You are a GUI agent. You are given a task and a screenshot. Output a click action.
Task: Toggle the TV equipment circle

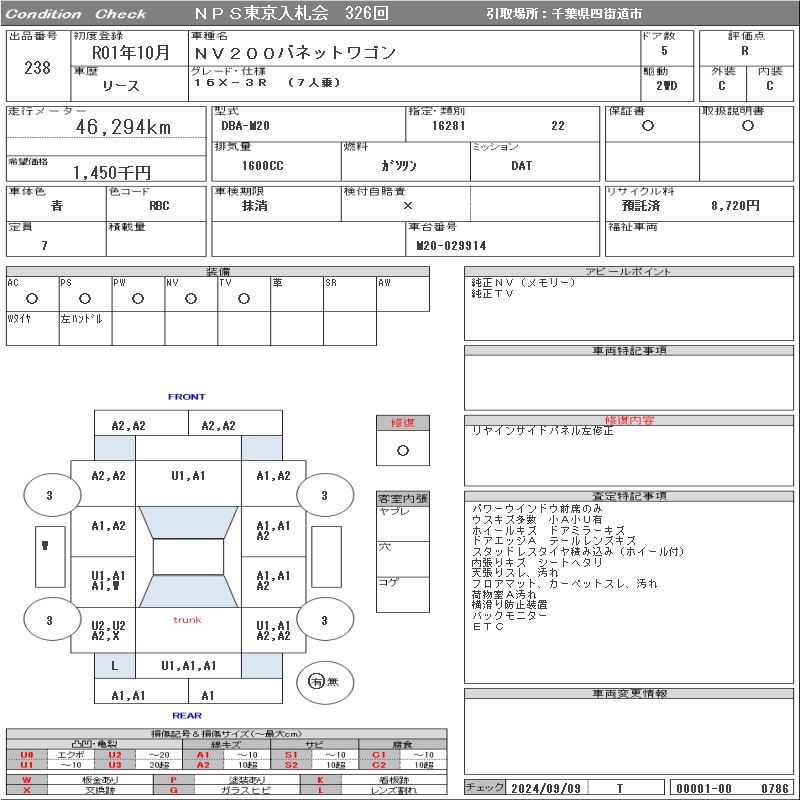[x=243, y=298]
